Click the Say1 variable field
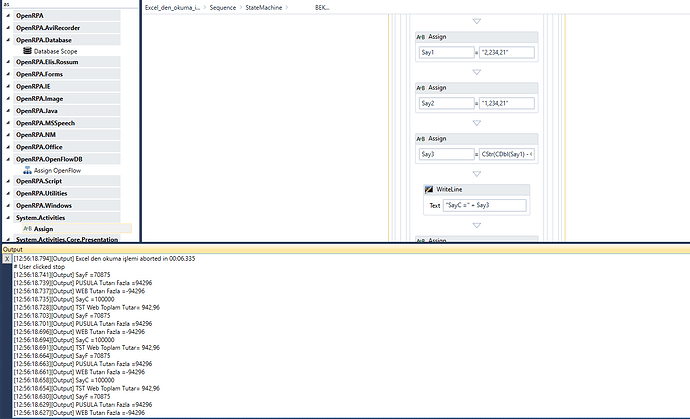Screen dimensions: 690x419 point(446,52)
